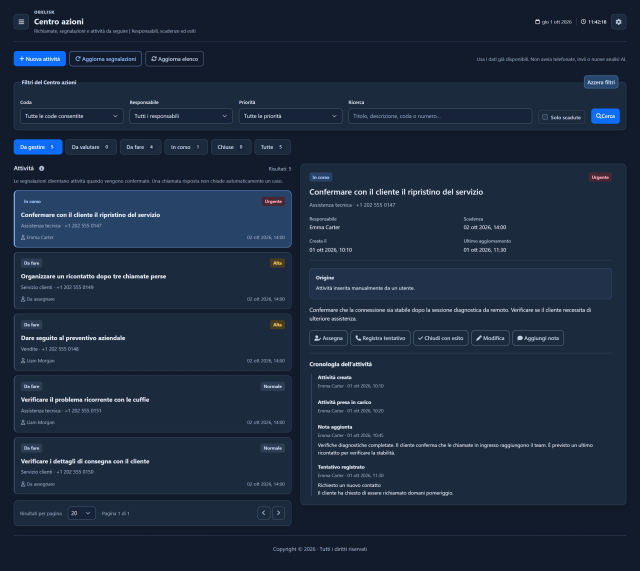
Task: Click the person icon beside Emma Carter
Action: tap(23, 237)
